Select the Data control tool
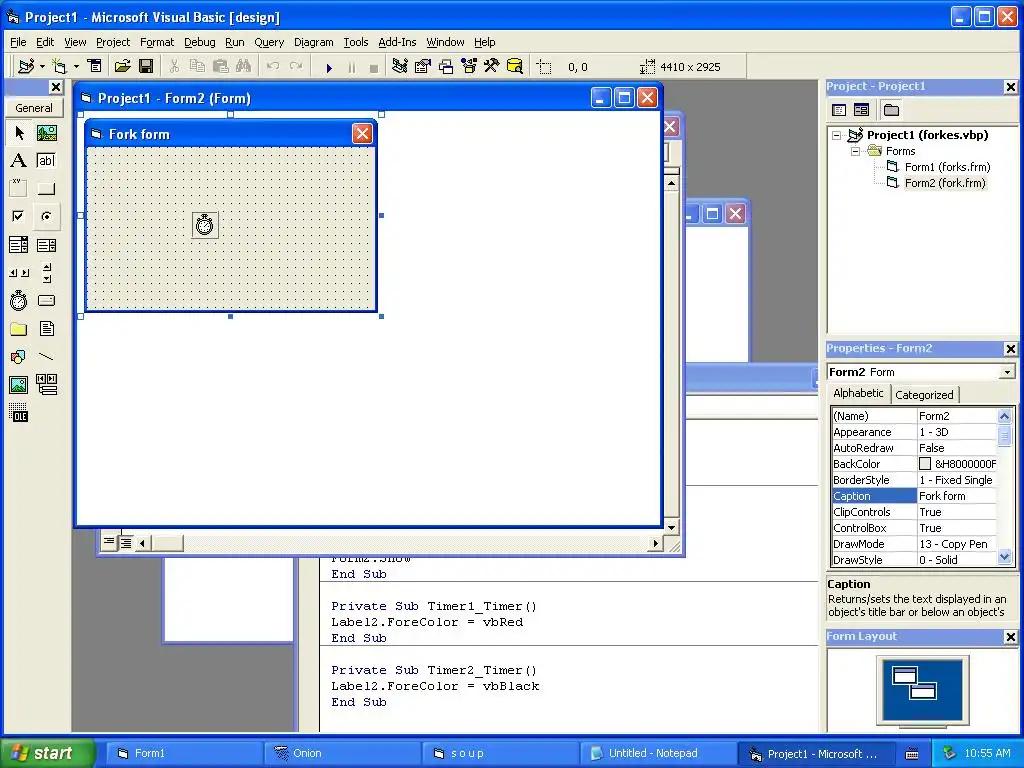Image resolution: width=1024 pixels, height=768 pixels. (x=46, y=385)
